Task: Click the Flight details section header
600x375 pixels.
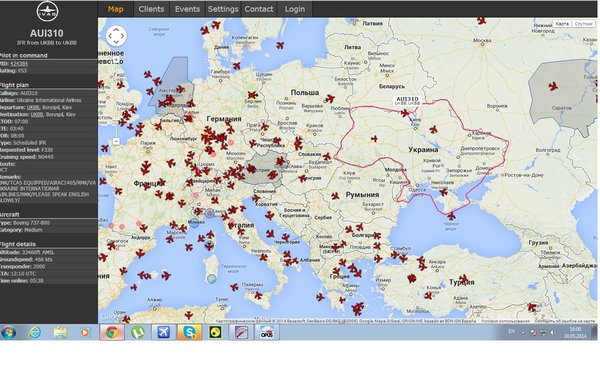Action: tap(18, 244)
